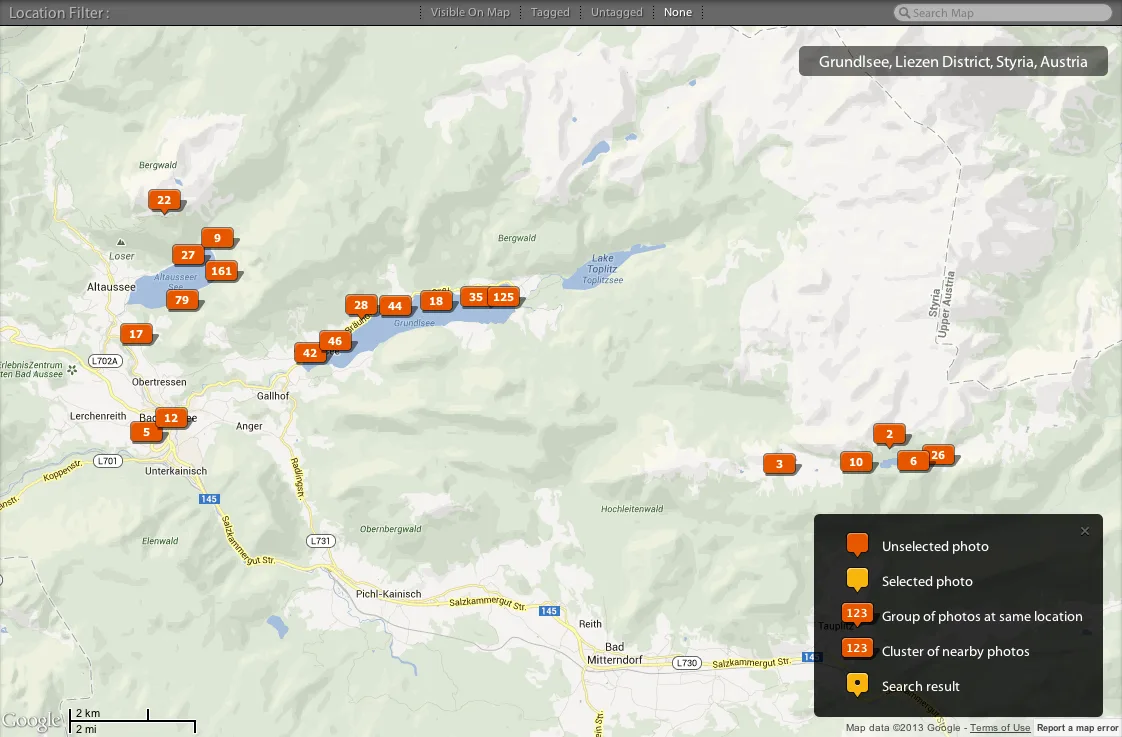Click the Unterkainisch label on map
1122x737 pixels.
(176, 471)
